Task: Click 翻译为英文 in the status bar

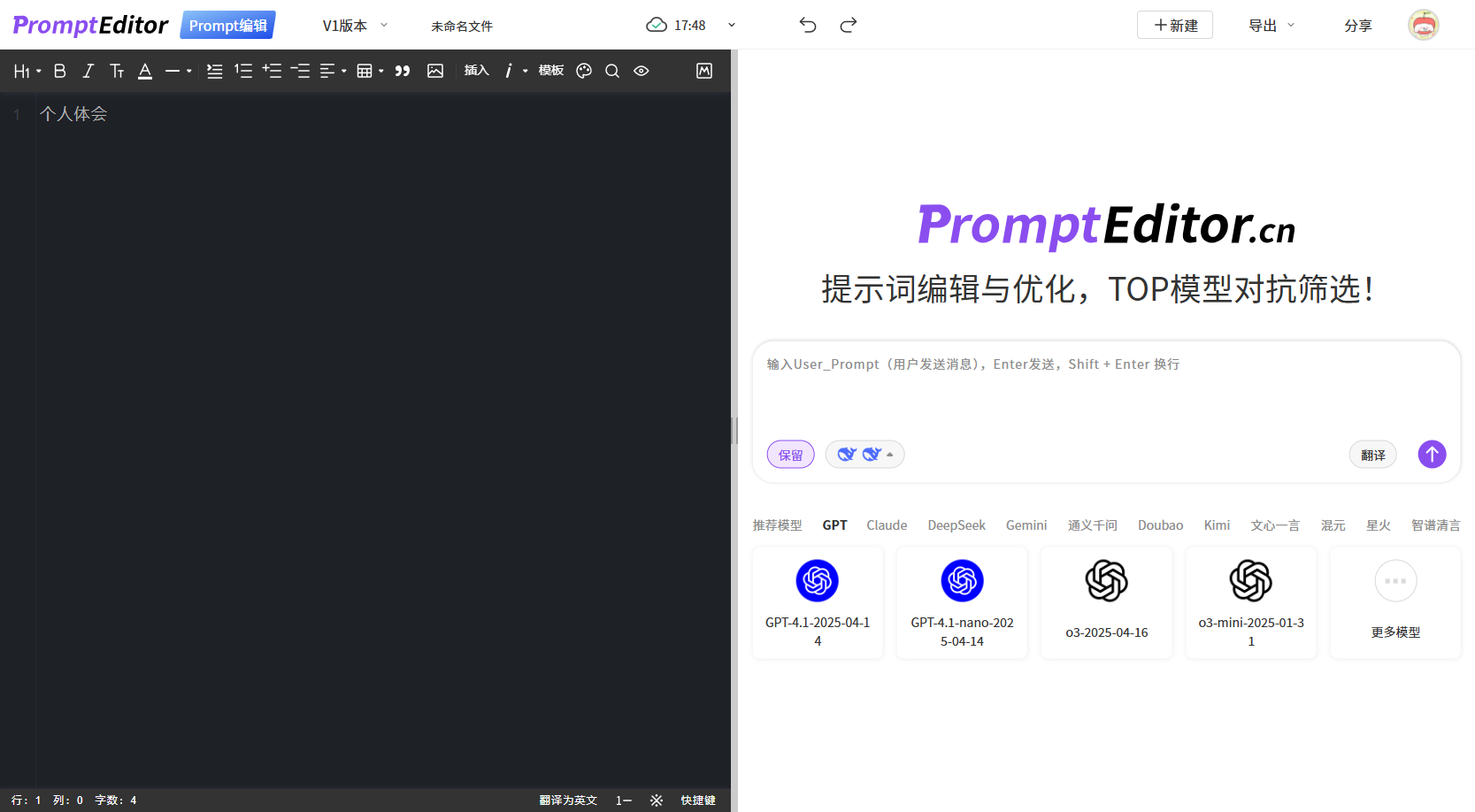Action: click(x=569, y=800)
